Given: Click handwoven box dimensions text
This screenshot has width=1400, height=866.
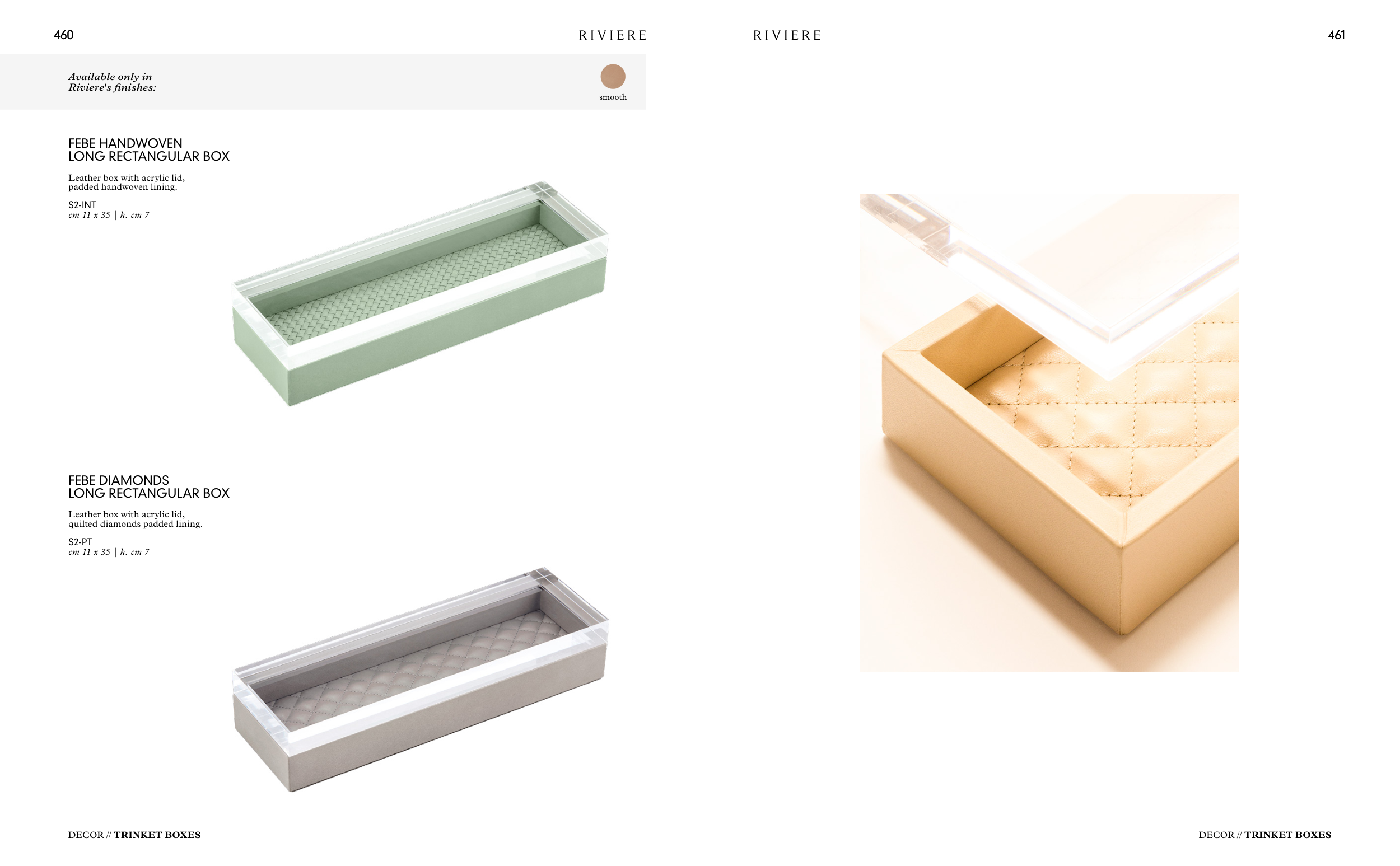Looking at the screenshot, I should 109,215.
